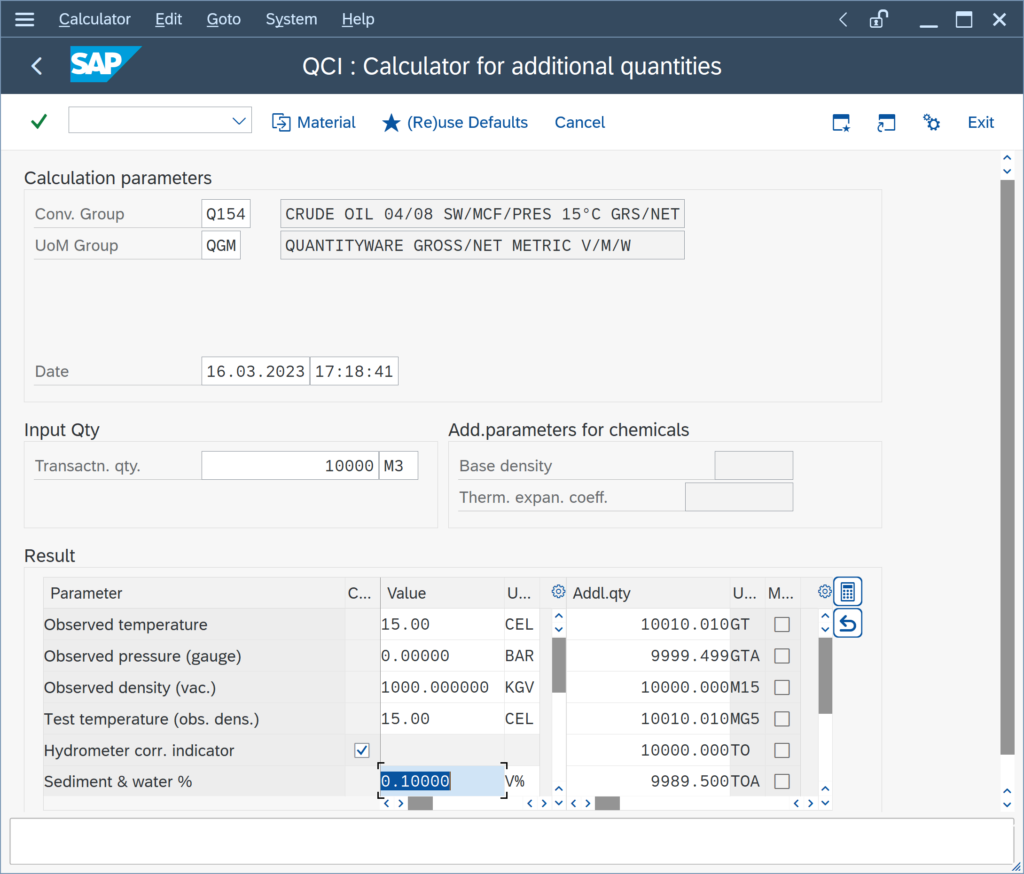Open the Calculator menu

pos(95,19)
